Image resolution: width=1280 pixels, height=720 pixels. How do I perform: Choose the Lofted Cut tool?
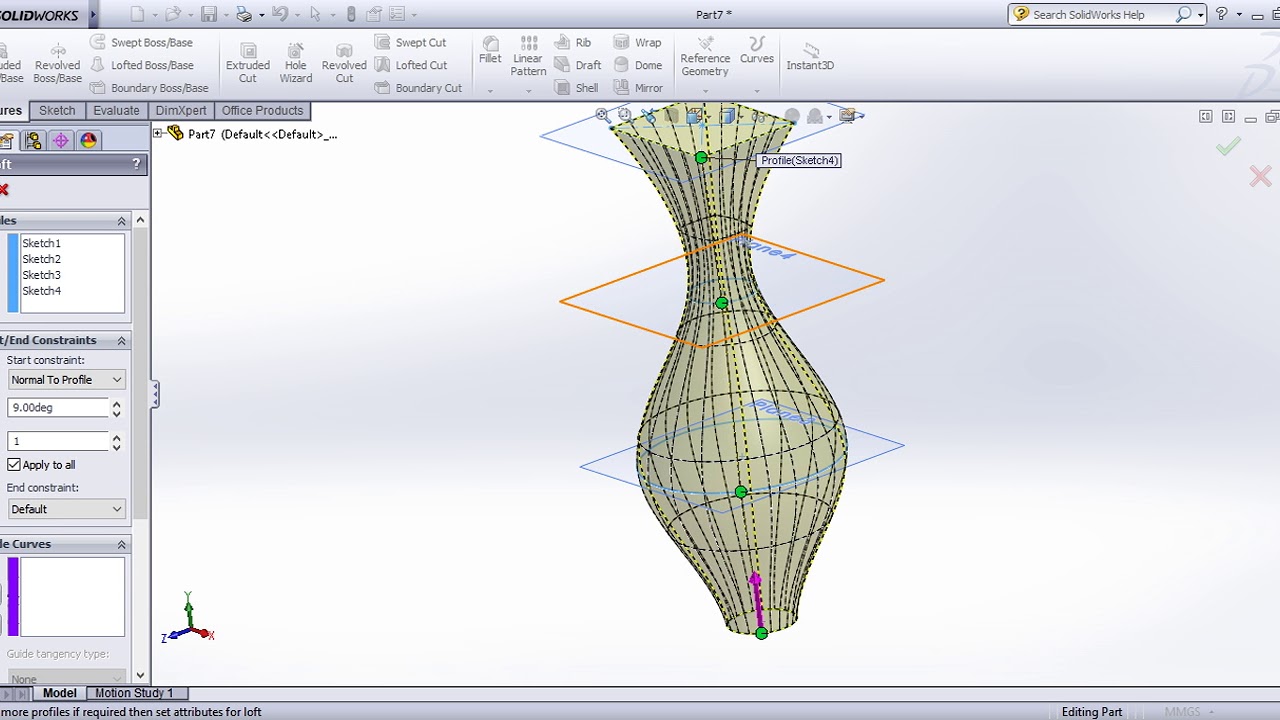point(410,65)
